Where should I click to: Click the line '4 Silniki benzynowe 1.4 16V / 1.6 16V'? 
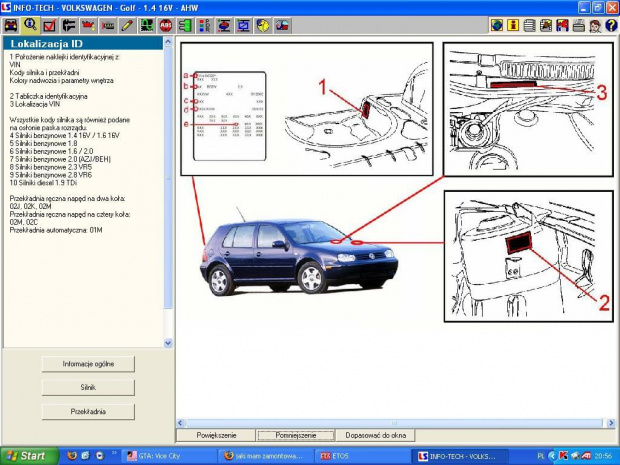tap(64, 135)
